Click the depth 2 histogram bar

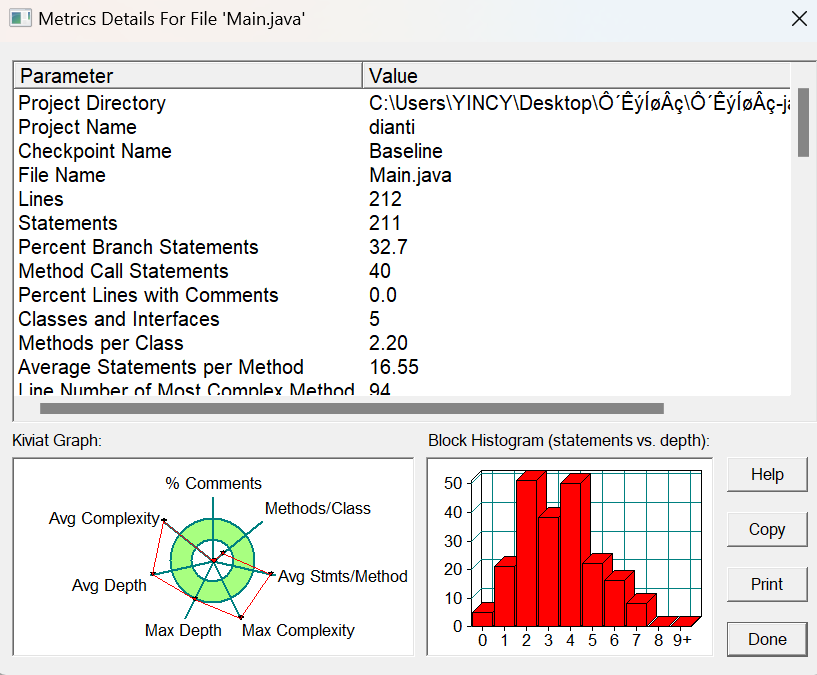pos(527,553)
